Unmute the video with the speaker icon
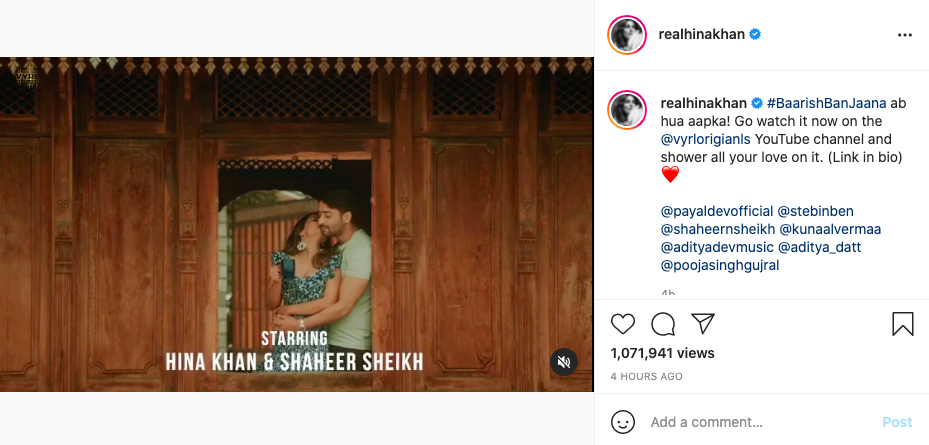Screen dimensions: 929x445 click(564, 362)
